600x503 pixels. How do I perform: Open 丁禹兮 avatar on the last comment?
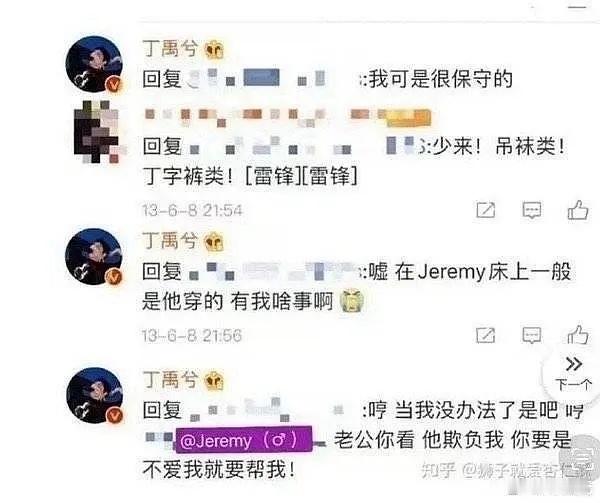(95, 395)
